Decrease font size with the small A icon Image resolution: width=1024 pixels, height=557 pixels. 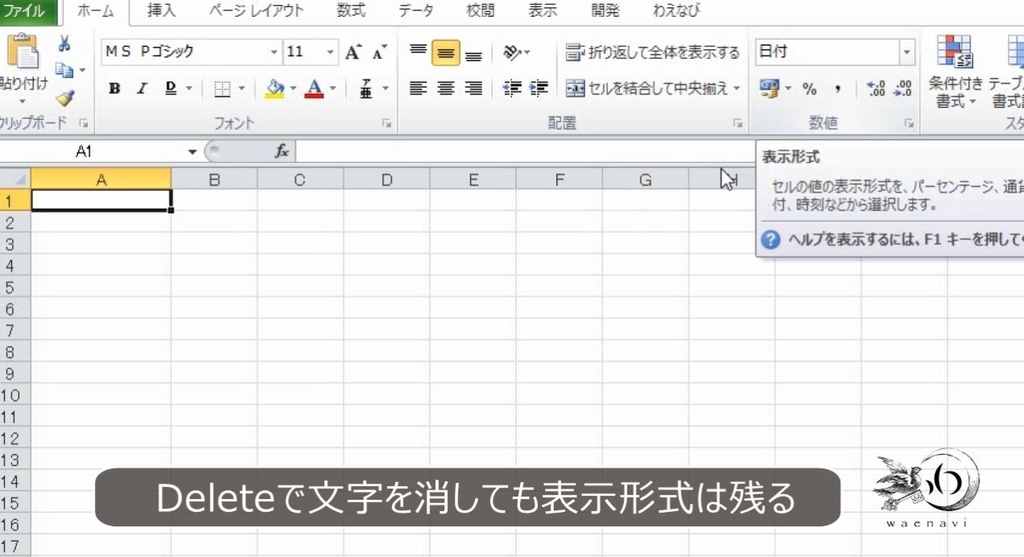379,52
